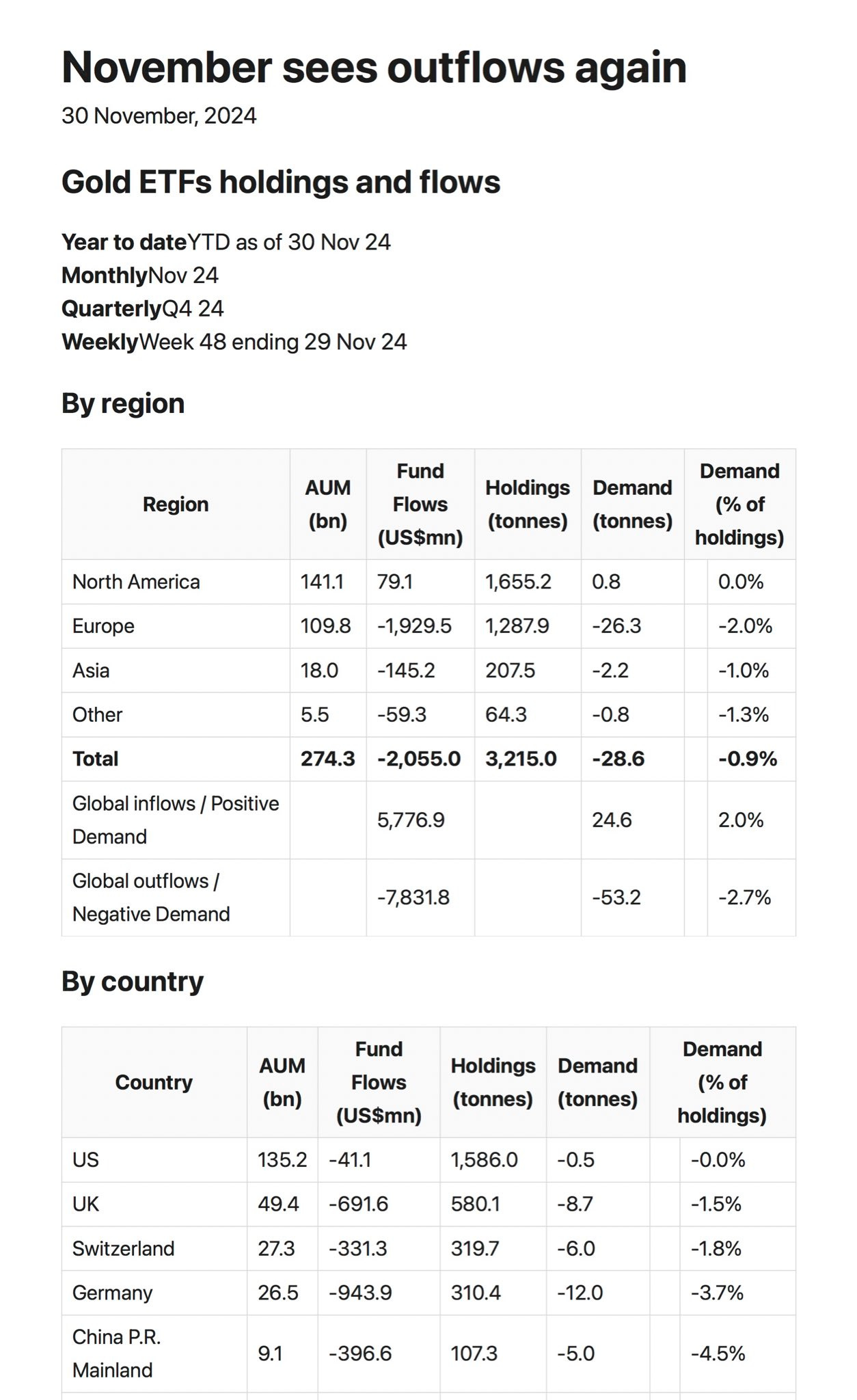Sort region table by AUM (bn) header
This screenshot has width=857, height=1400.
coord(327,504)
